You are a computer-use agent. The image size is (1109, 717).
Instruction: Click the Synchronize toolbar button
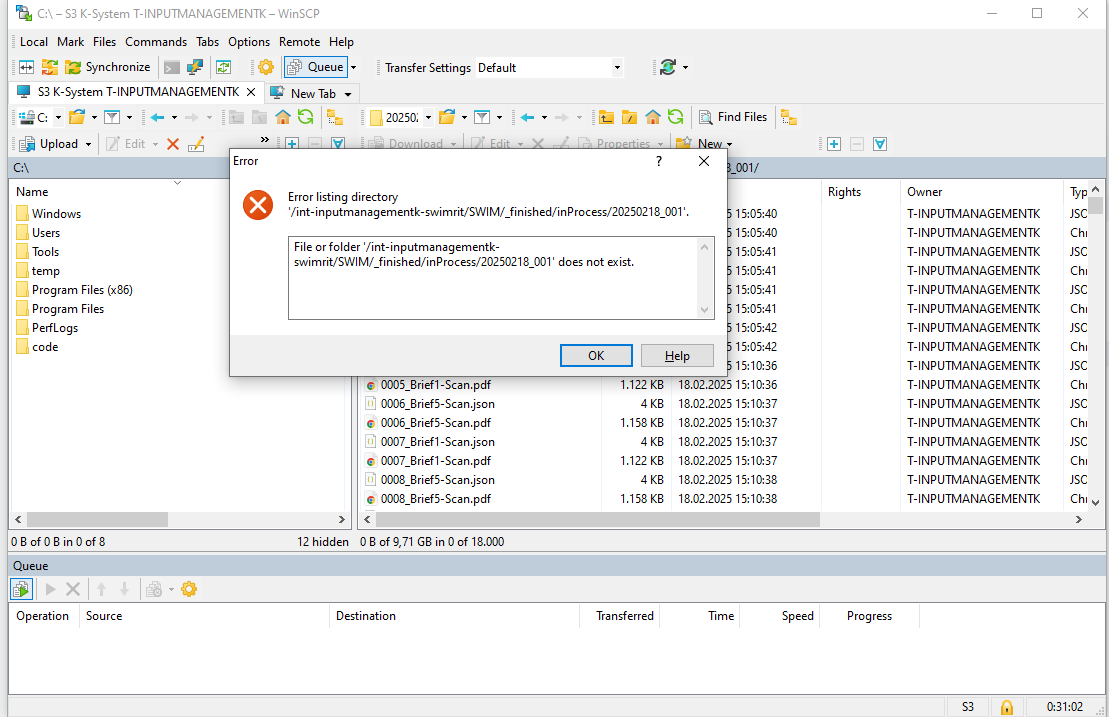point(108,67)
